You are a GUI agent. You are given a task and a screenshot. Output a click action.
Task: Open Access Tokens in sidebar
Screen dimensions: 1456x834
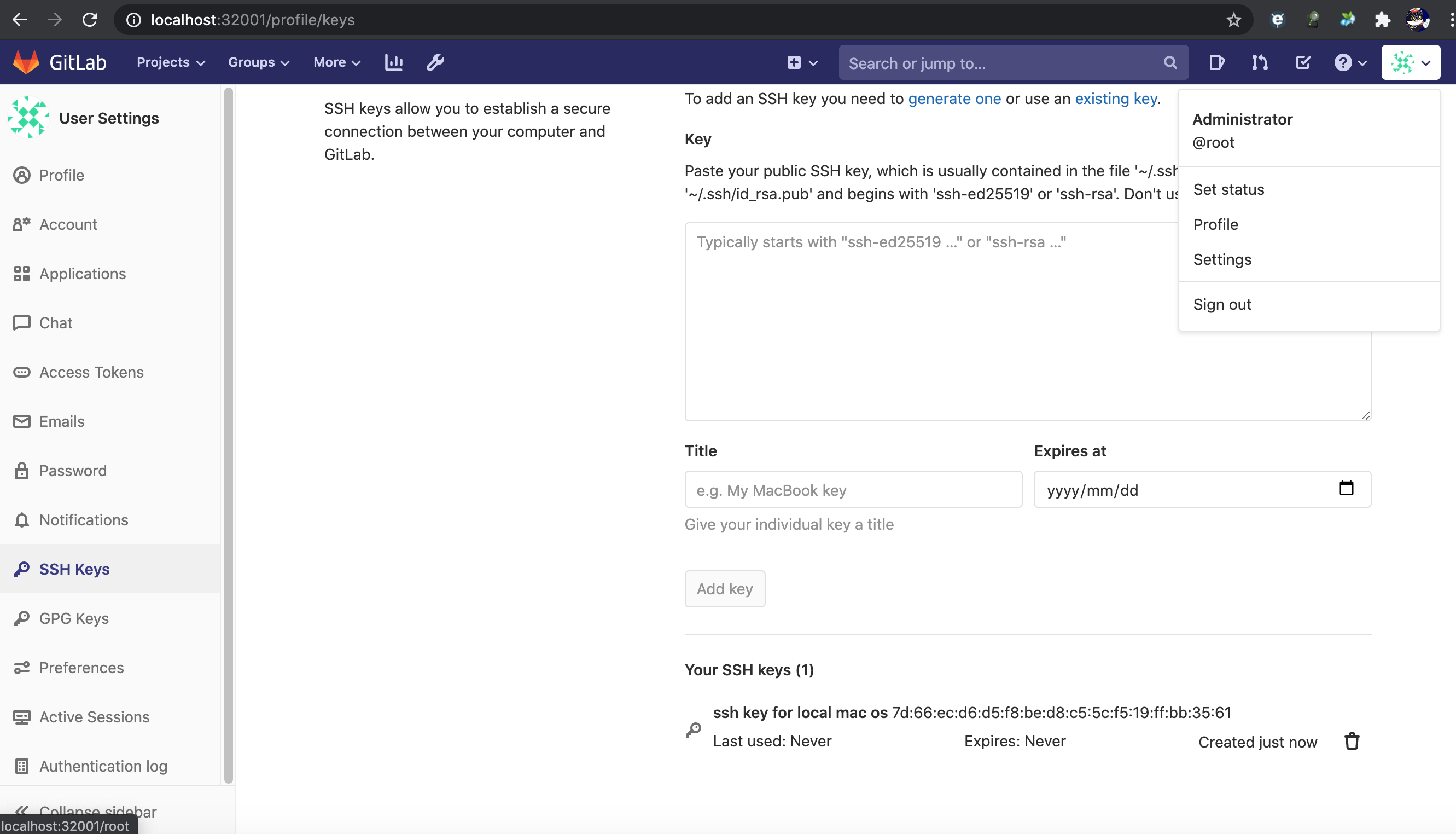click(x=91, y=372)
